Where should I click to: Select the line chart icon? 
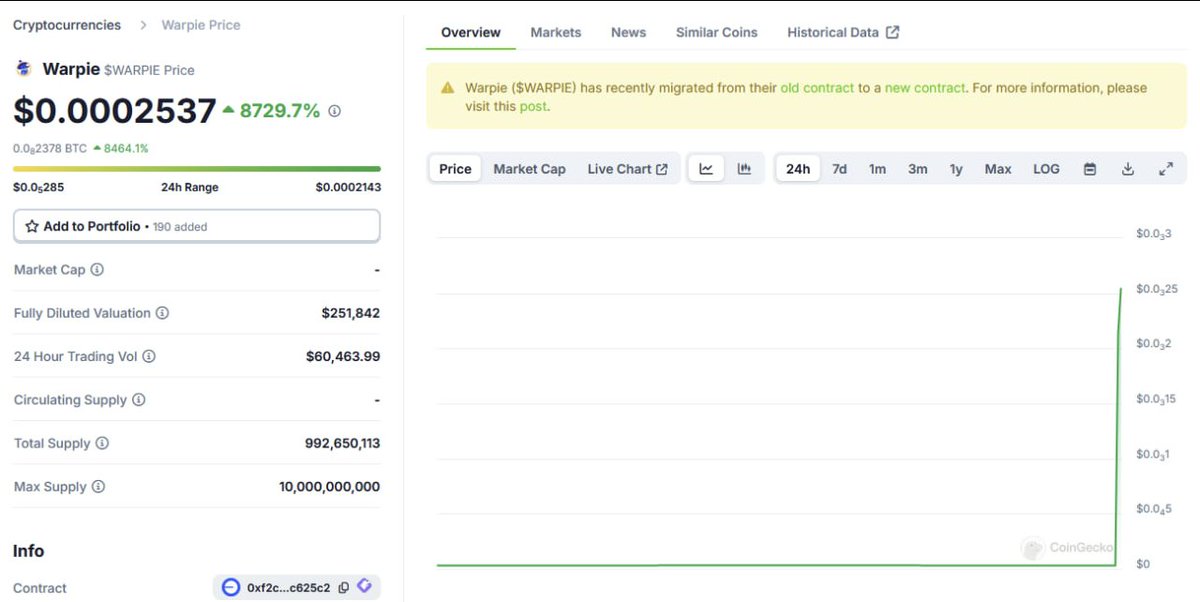[x=707, y=168]
